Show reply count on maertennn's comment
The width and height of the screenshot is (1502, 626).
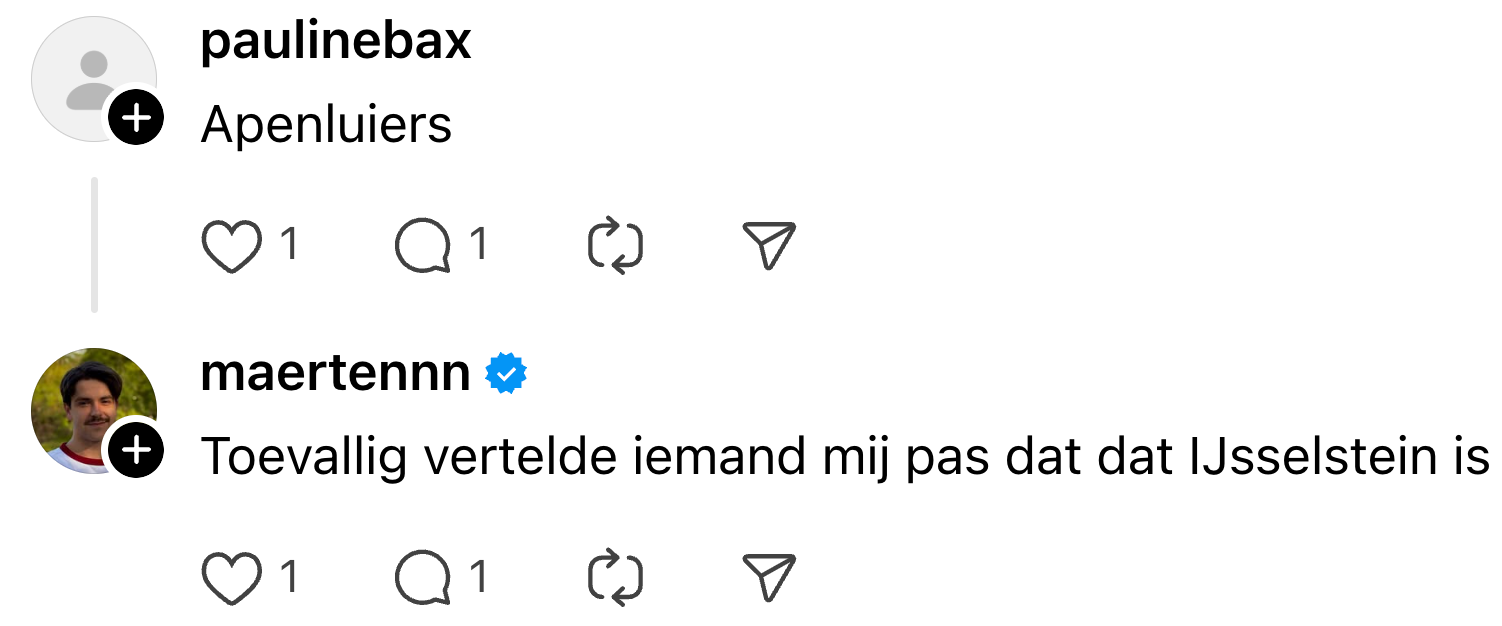(479, 576)
